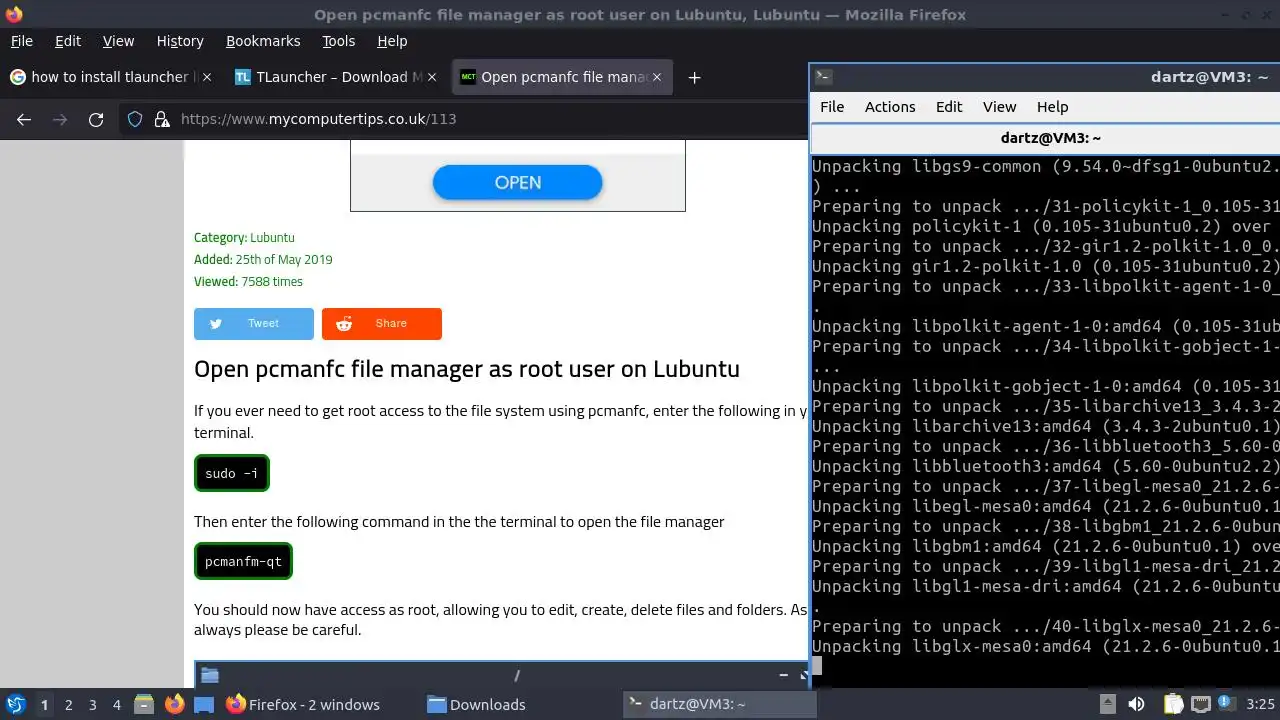
Task: Switch to virtual desktop 4
Action: (117, 704)
